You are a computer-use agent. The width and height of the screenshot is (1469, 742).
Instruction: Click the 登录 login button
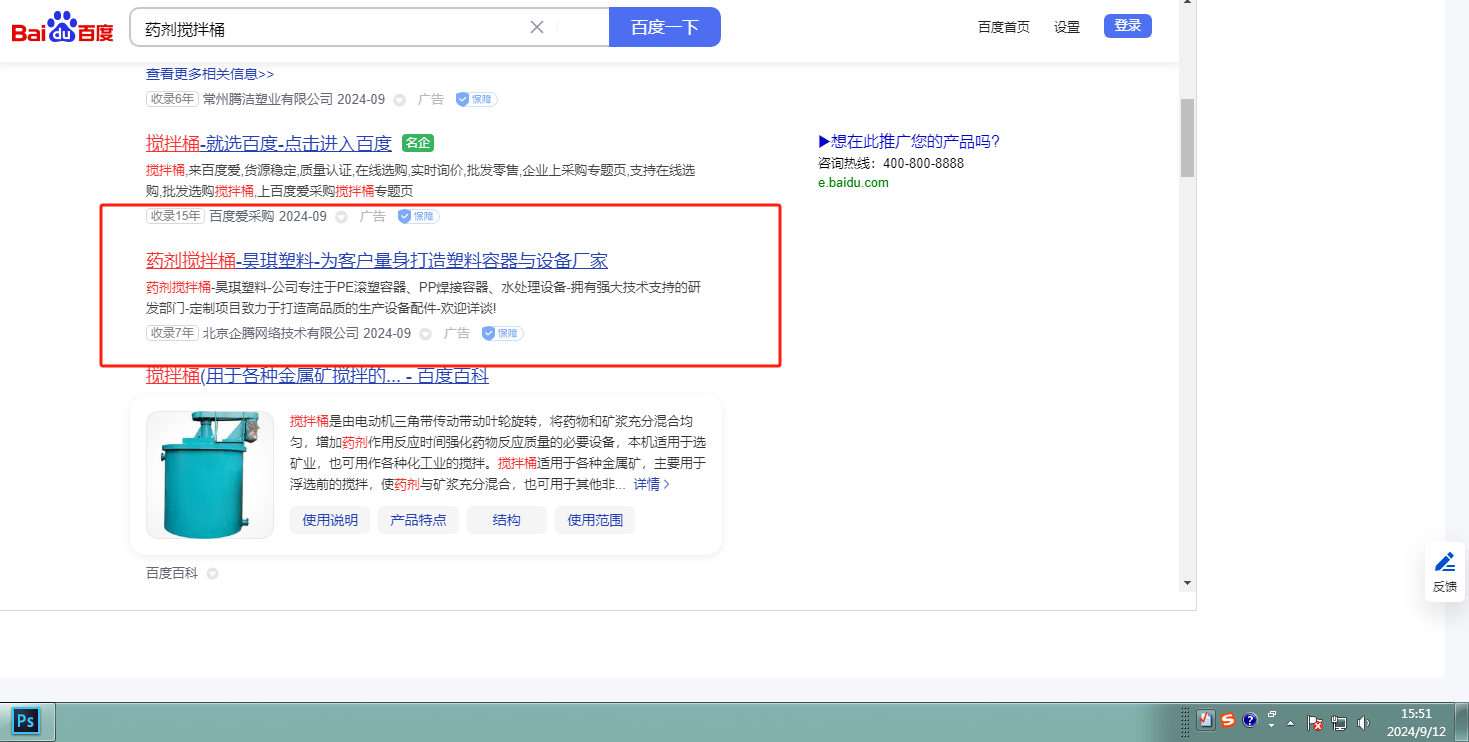pyautogui.click(x=1127, y=26)
